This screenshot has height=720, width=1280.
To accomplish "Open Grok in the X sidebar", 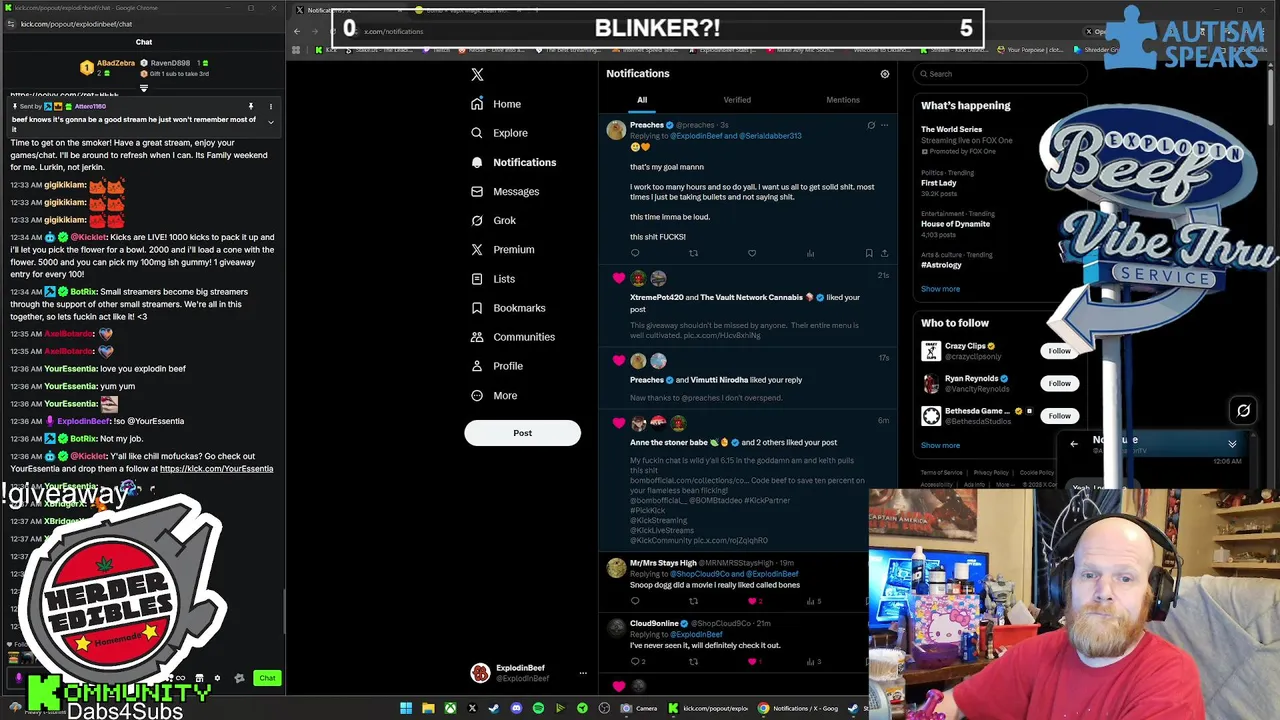I will tap(494, 220).
